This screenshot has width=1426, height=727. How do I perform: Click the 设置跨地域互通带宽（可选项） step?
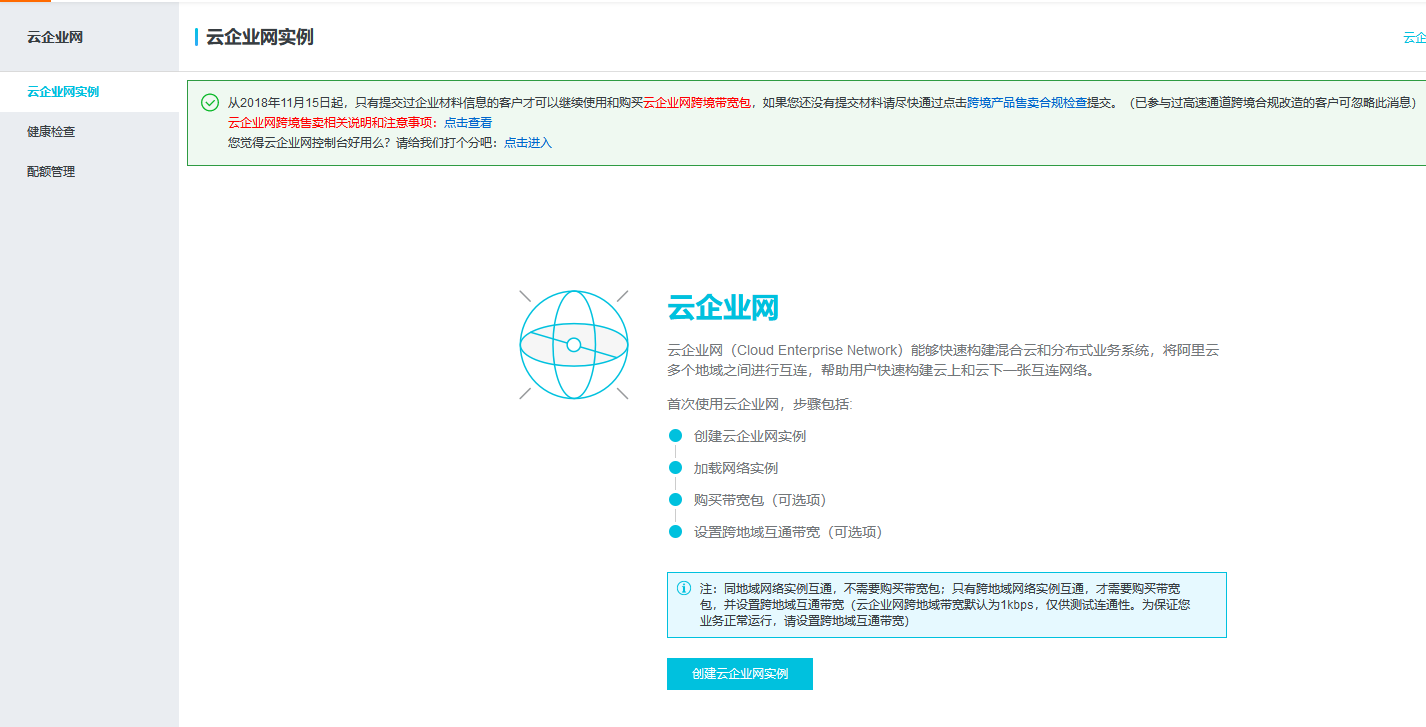pos(792,532)
